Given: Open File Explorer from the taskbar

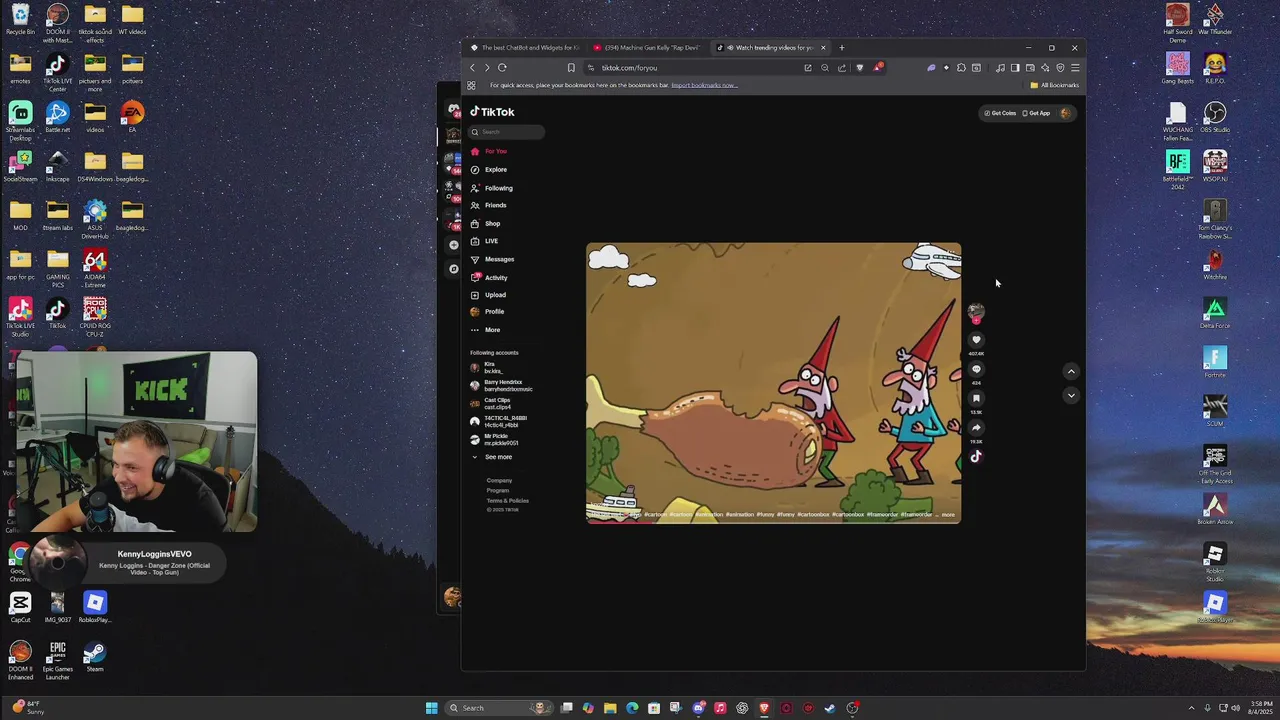Looking at the screenshot, I should [610, 708].
